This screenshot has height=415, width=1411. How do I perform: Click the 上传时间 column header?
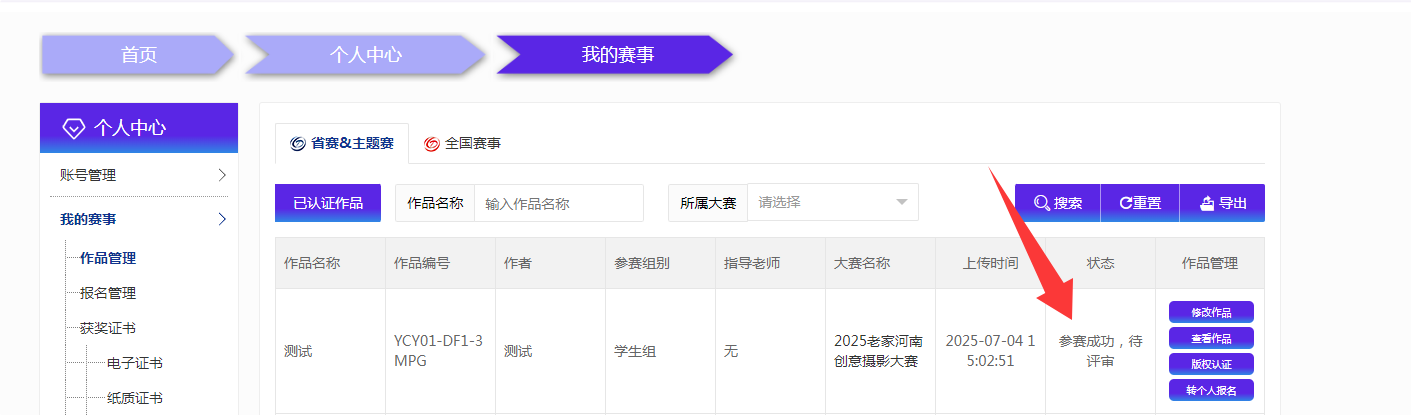pyautogui.click(x=991, y=263)
